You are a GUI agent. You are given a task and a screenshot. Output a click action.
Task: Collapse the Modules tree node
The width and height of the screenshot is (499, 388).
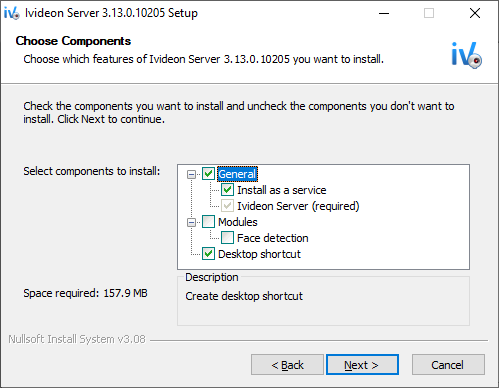(191, 222)
